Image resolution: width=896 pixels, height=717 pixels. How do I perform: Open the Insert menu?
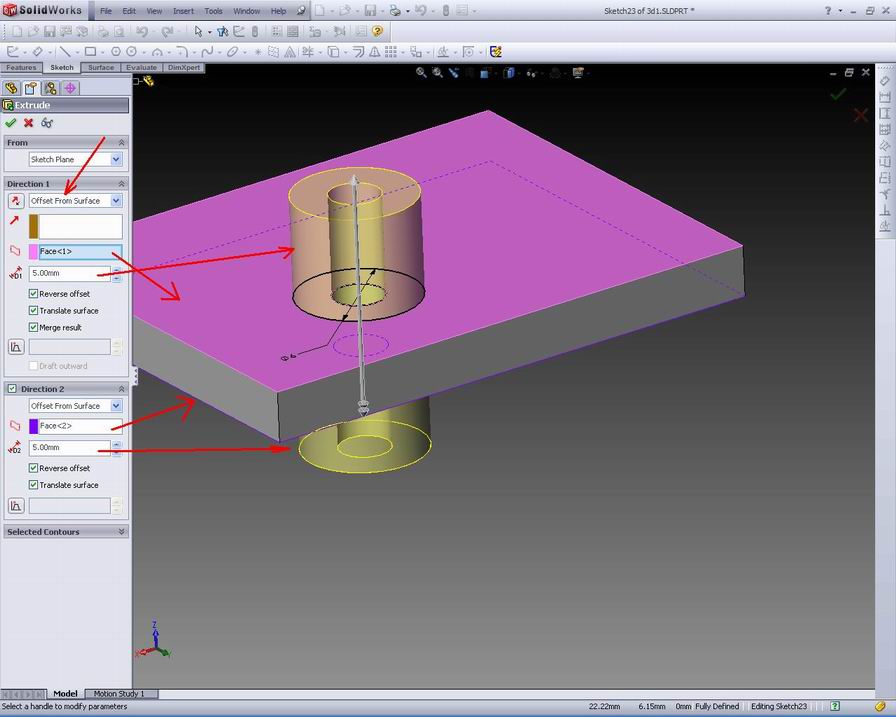tap(183, 11)
